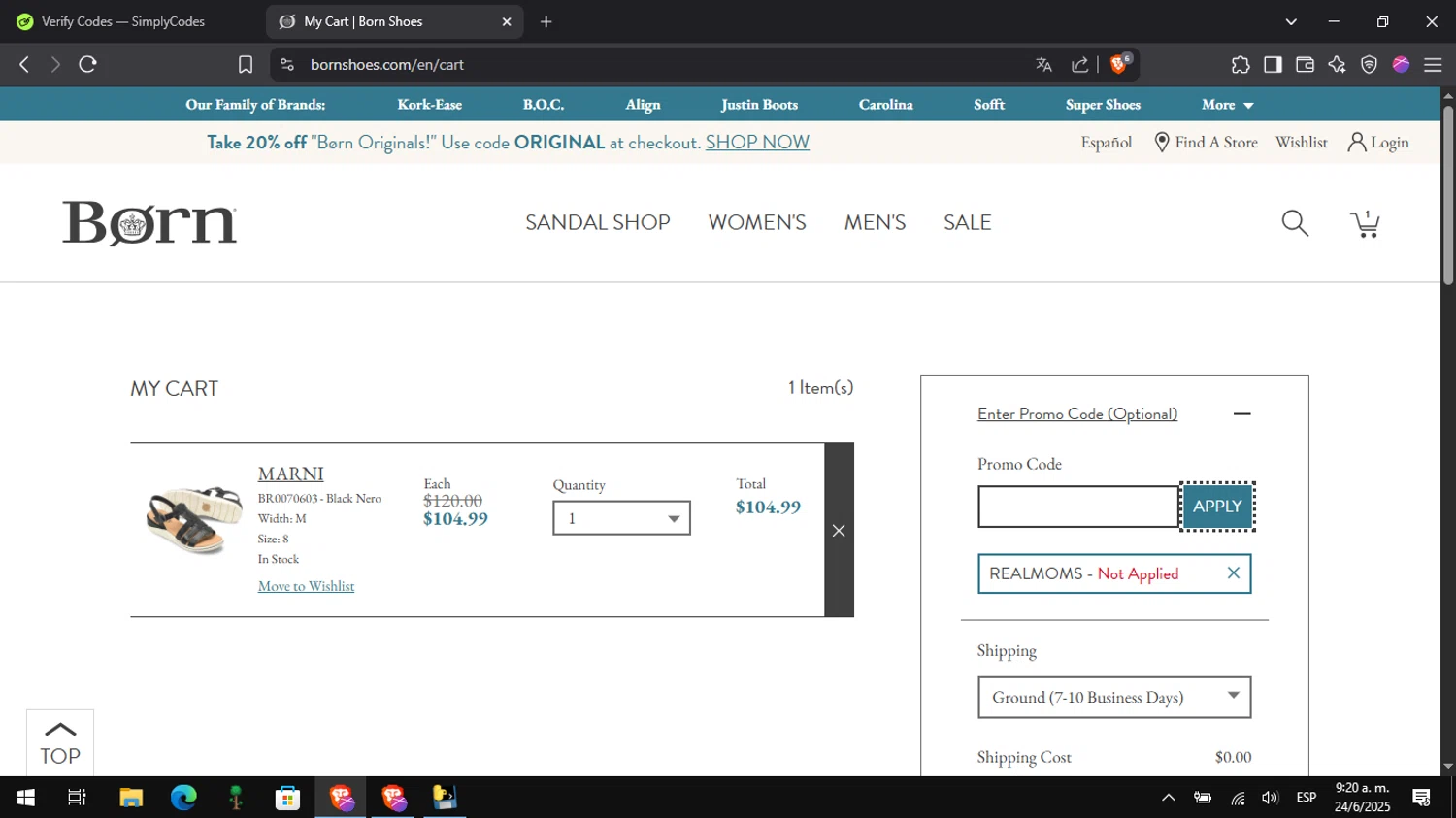Open the tab search dropdown
The width and height of the screenshot is (1456, 818).
(x=1290, y=21)
